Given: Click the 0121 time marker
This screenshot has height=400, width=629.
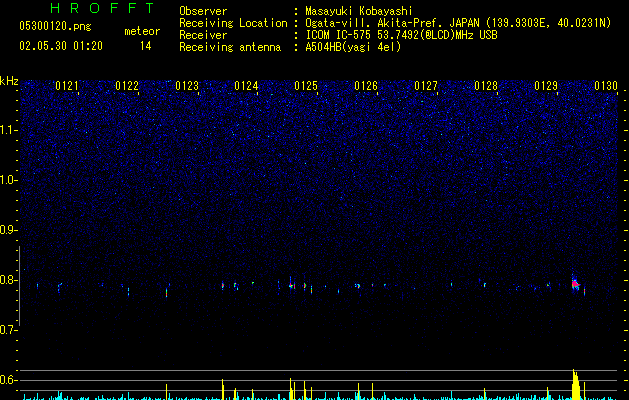Looking at the screenshot, I should 67,86.
